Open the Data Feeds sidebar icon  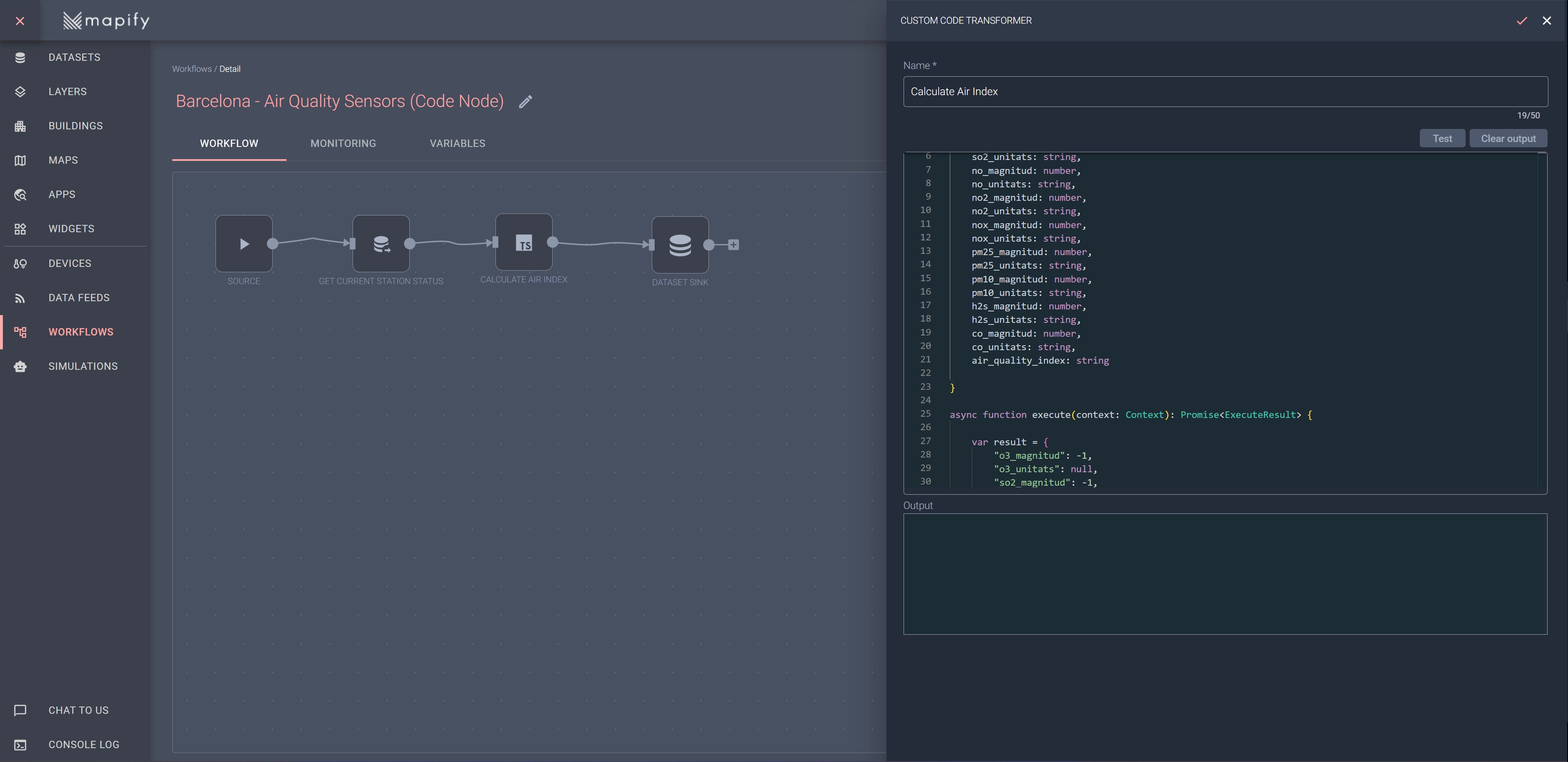click(x=20, y=298)
